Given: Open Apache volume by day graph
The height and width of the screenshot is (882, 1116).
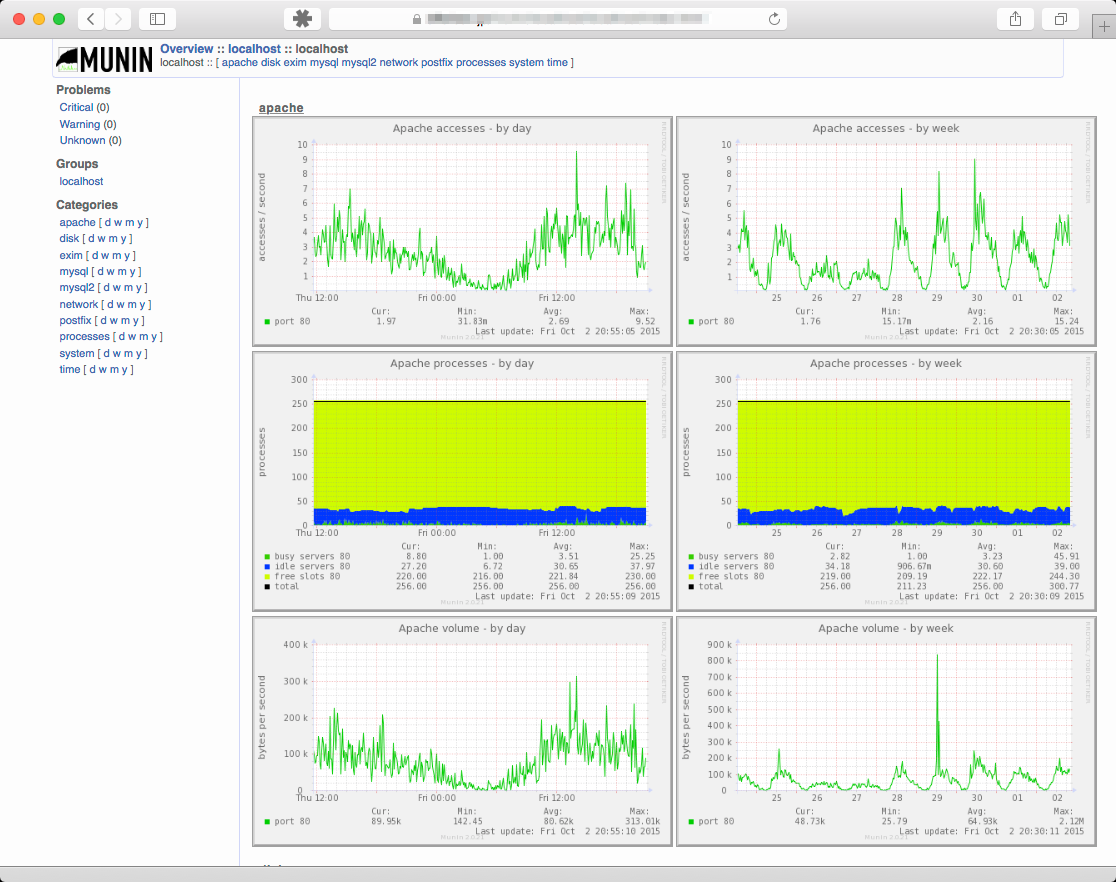Looking at the screenshot, I should 463,731.
